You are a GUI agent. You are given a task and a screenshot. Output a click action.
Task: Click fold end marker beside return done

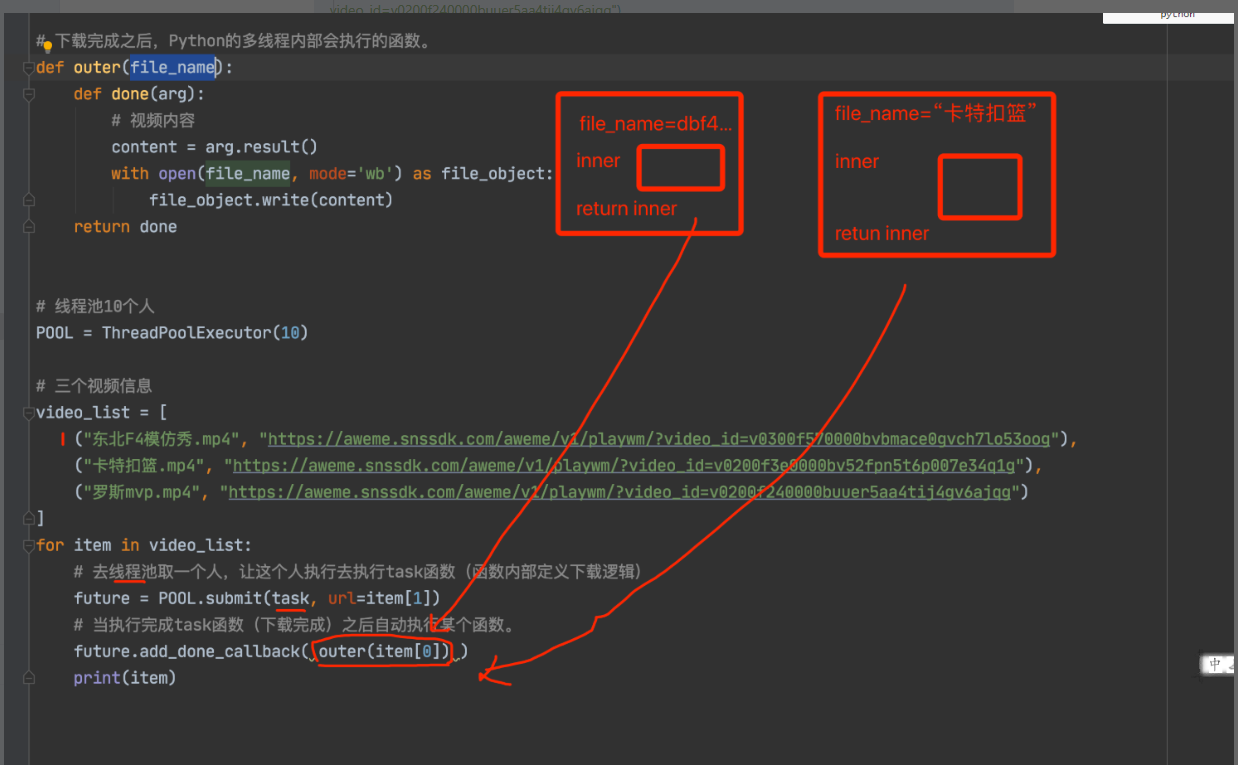(x=28, y=227)
